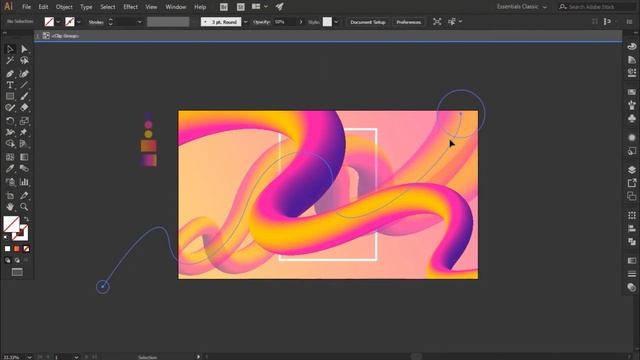The height and width of the screenshot is (360, 640).
Task: Select the Selection tool (black arrow)
Action: 10,49
